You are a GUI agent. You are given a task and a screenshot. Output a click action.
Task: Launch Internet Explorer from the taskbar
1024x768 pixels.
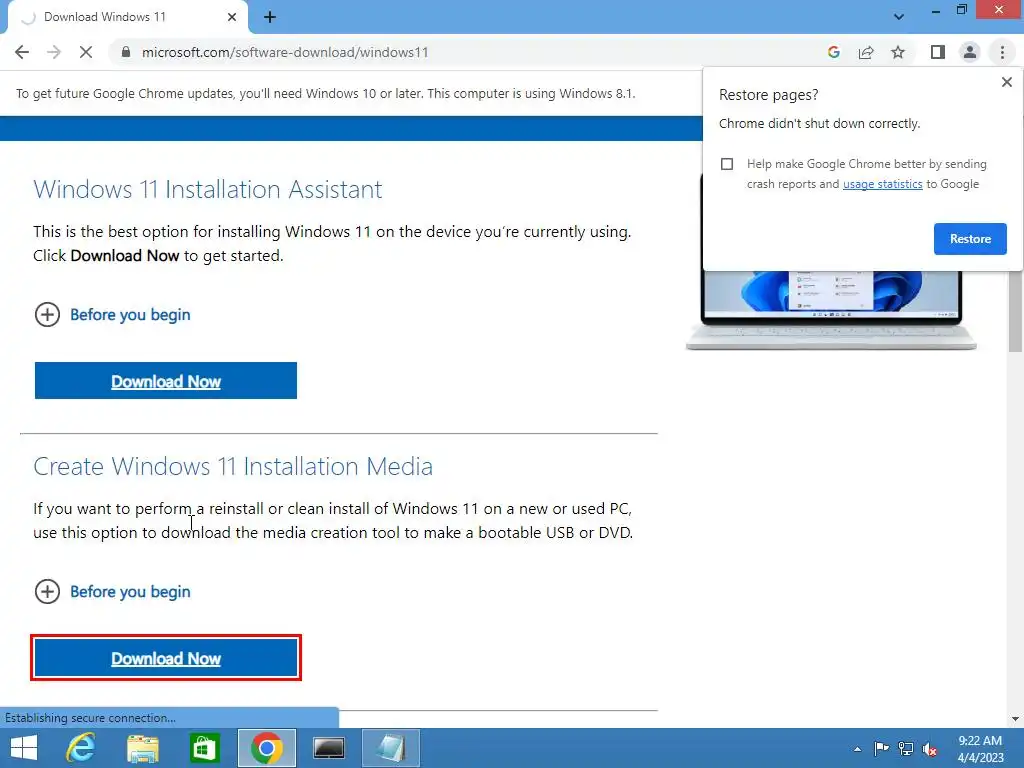(81, 748)
